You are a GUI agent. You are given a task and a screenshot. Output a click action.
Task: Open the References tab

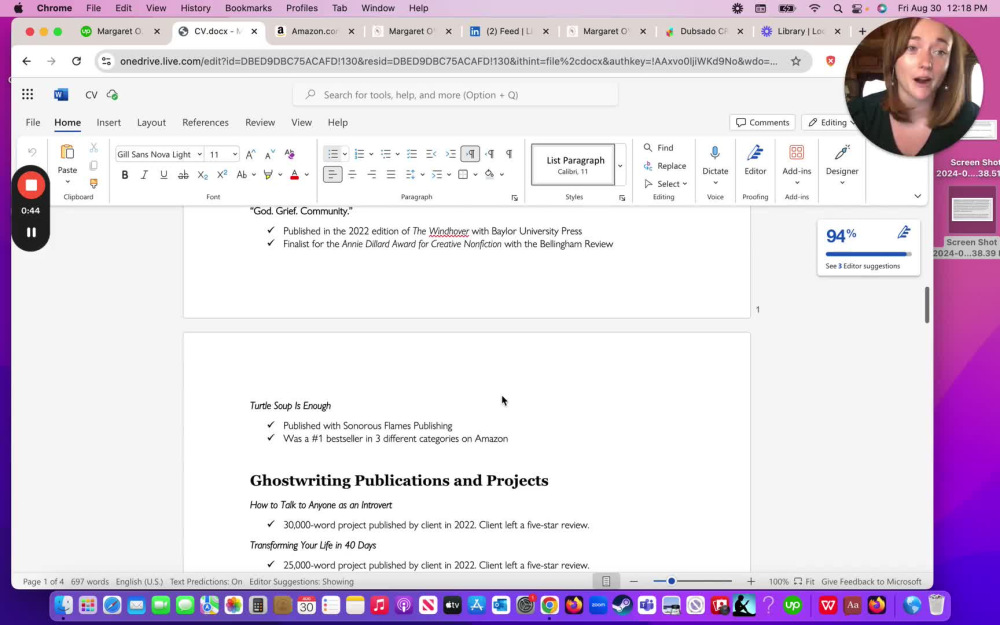pos(205,122)
